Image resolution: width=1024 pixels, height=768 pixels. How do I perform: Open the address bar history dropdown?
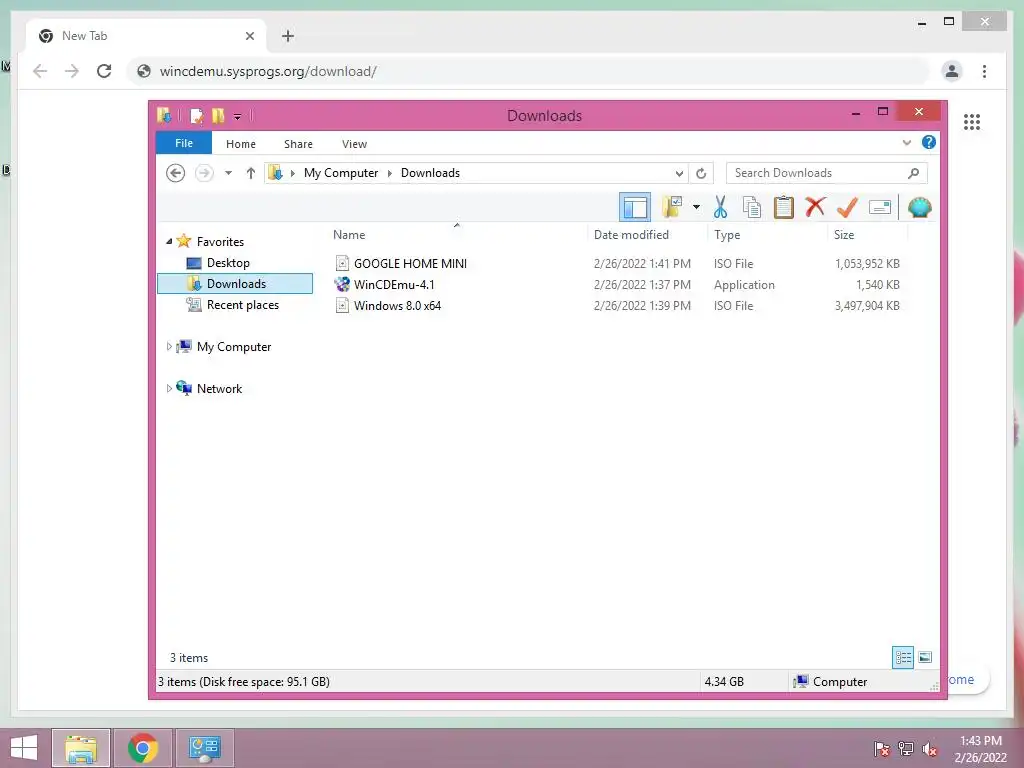pos(679,173)
